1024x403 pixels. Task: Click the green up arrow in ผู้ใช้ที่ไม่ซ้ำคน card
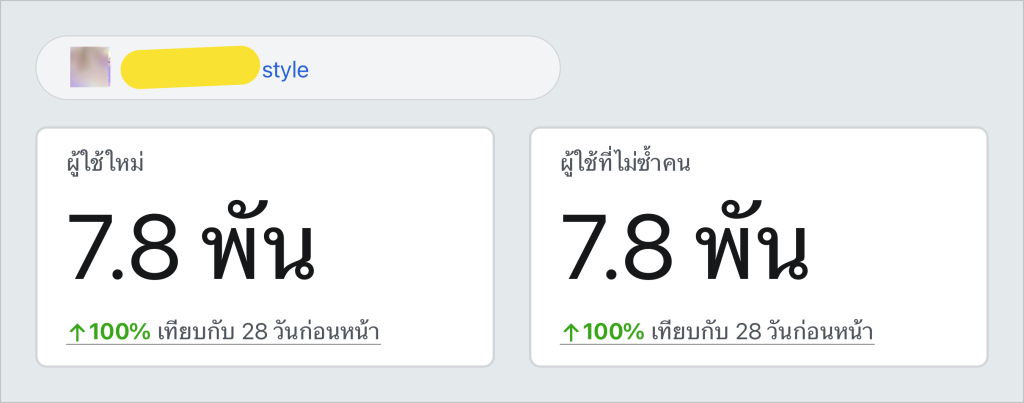[x=570, y=333]
